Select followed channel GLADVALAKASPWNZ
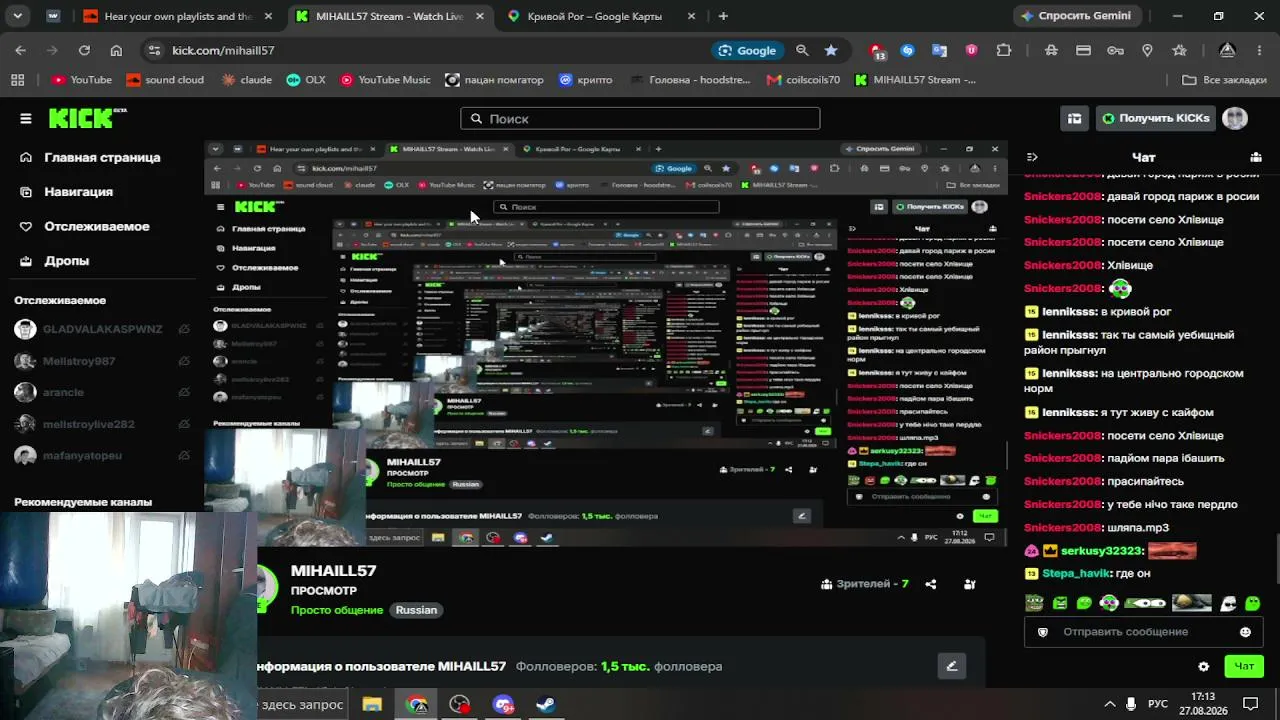 [88, 329]
